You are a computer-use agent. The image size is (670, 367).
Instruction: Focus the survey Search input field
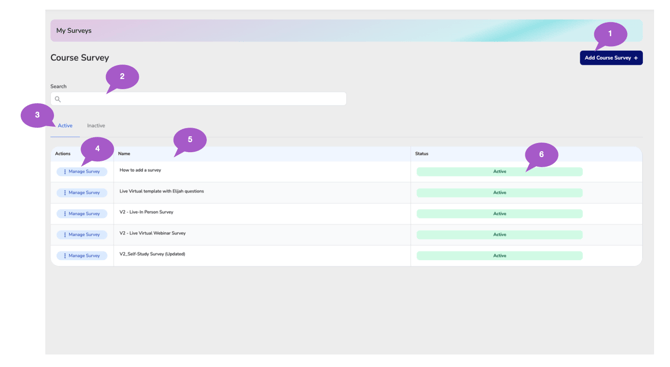pos(198,99)
